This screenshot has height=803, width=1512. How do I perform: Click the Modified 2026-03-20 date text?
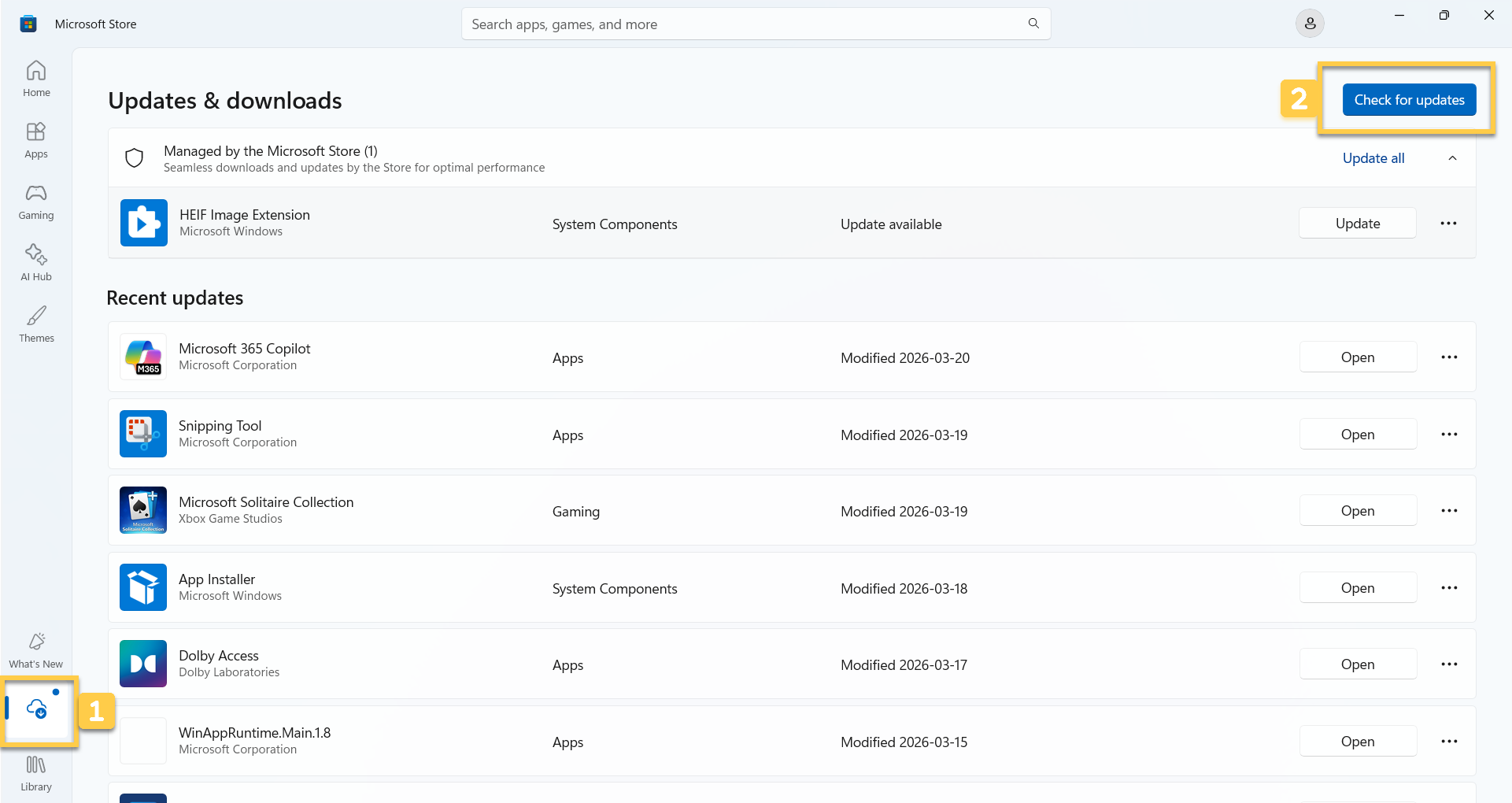tap(905, 358)
